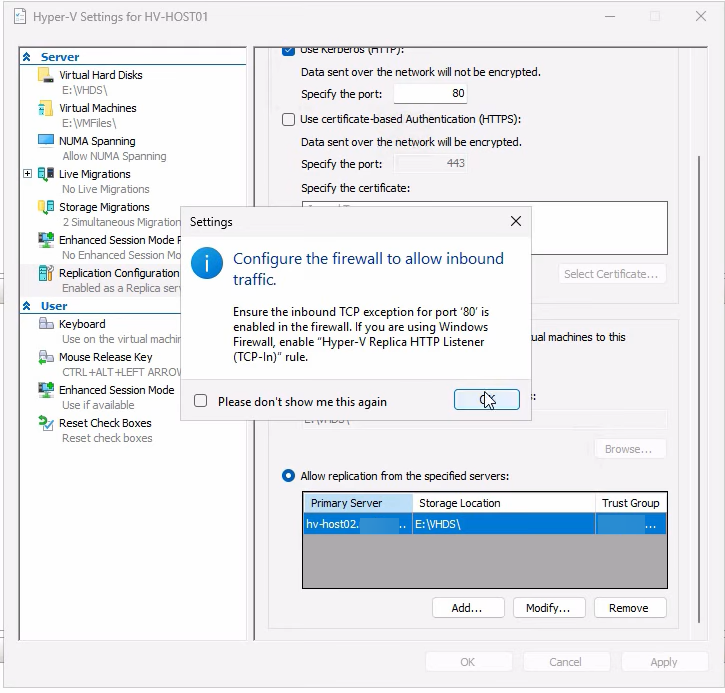Select Reset Check Boxes item

pos(105,423)
